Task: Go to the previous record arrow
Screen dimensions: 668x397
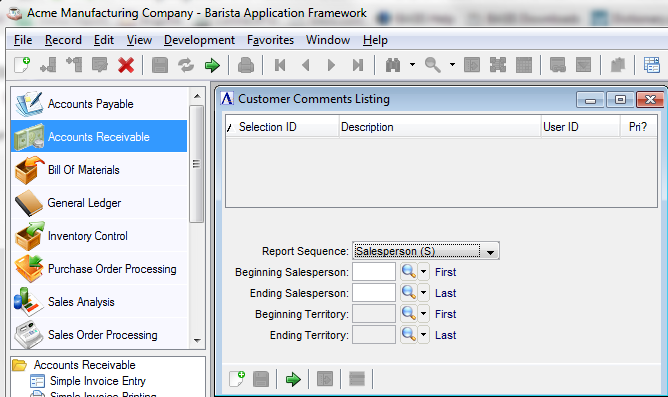Action: (305, 65)
